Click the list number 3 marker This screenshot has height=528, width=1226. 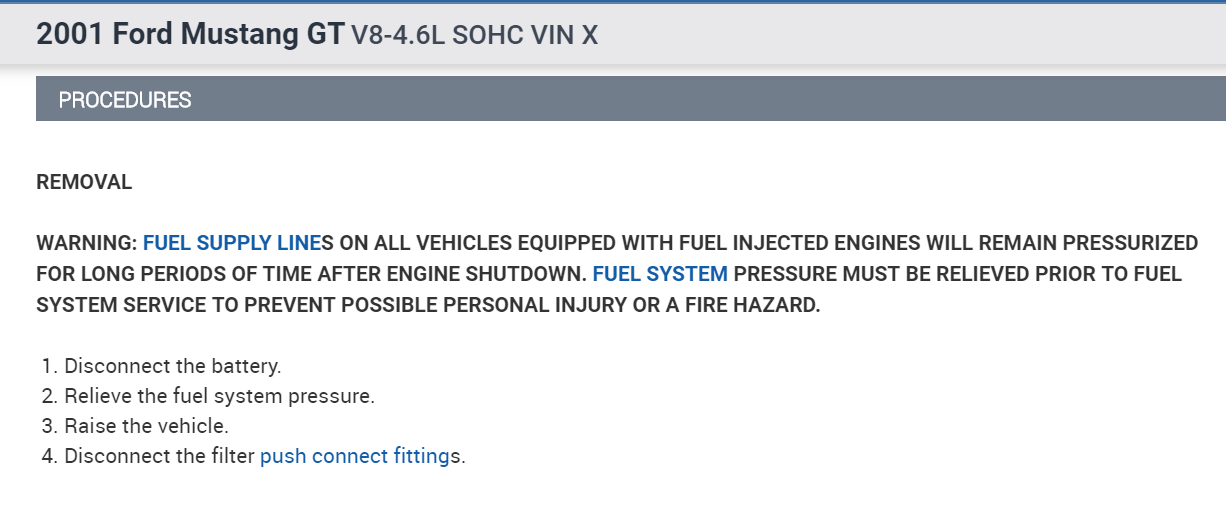pyautogui.click(x=48, y=426)
